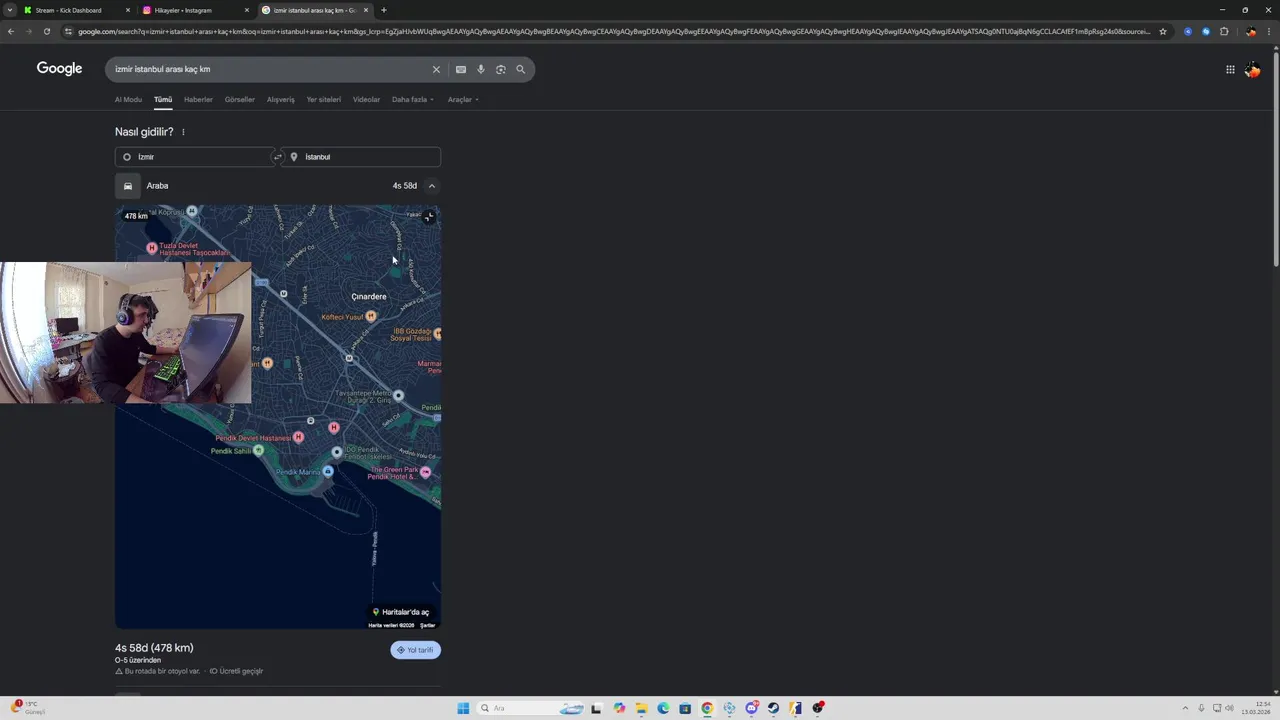Viewport: 1280px width, 720px height.
Task: Click the Çınardere label on map
Action: tap(369, 297)
